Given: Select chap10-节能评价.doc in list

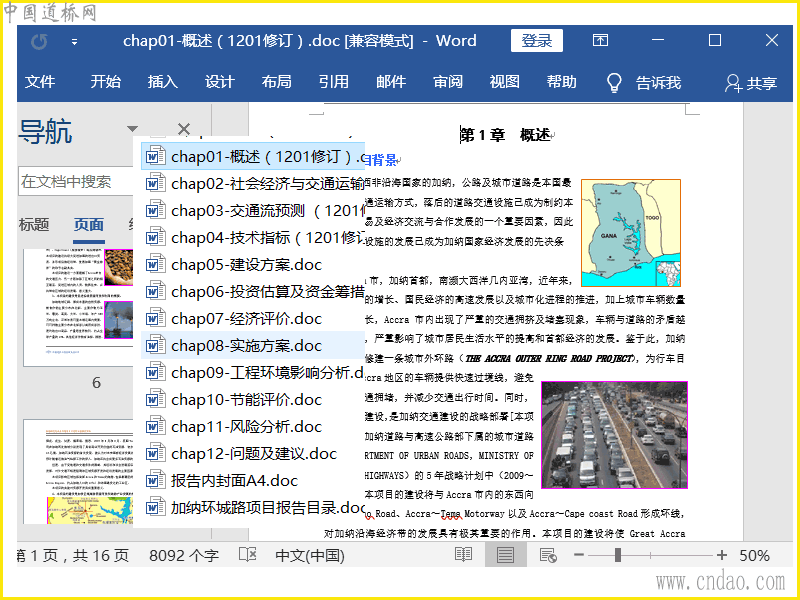Looking at the screenshot, I should tap(253, 399).
